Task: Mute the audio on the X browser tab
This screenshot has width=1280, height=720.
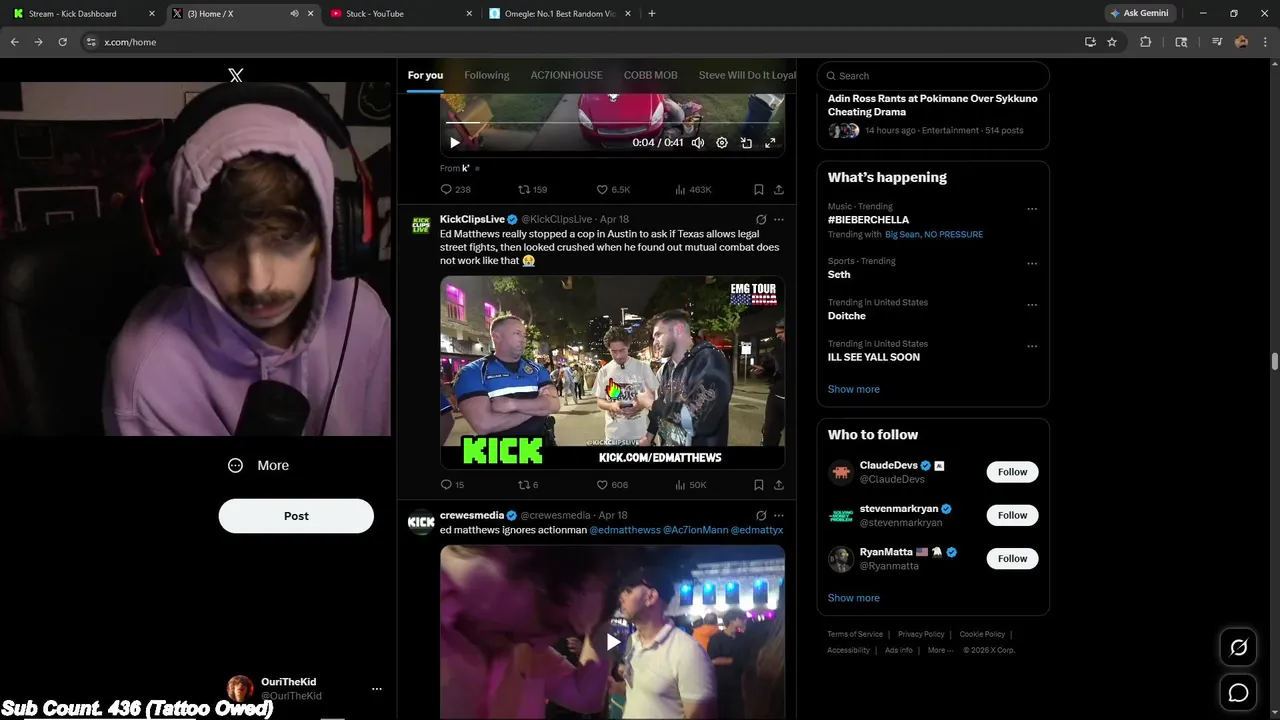Action: point(294,14)
